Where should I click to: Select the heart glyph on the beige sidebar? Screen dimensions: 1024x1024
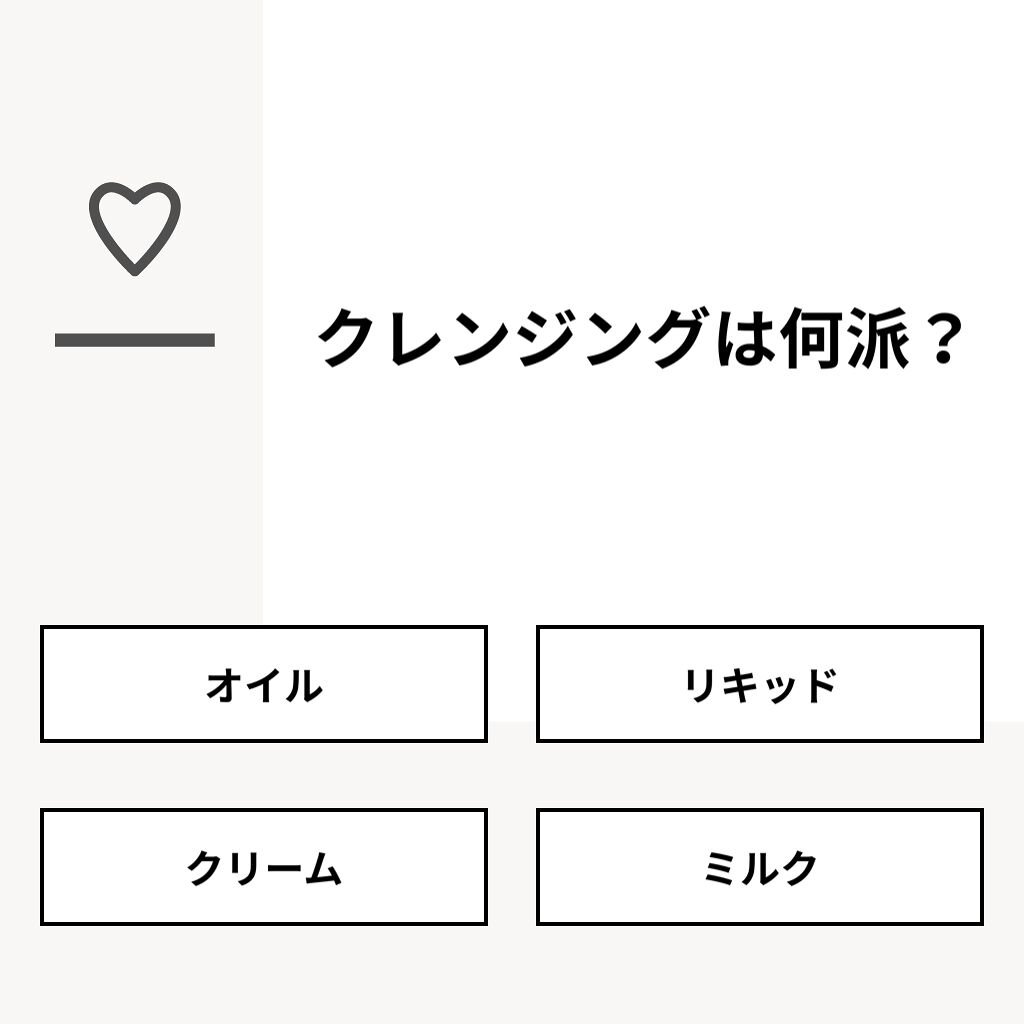135,228
